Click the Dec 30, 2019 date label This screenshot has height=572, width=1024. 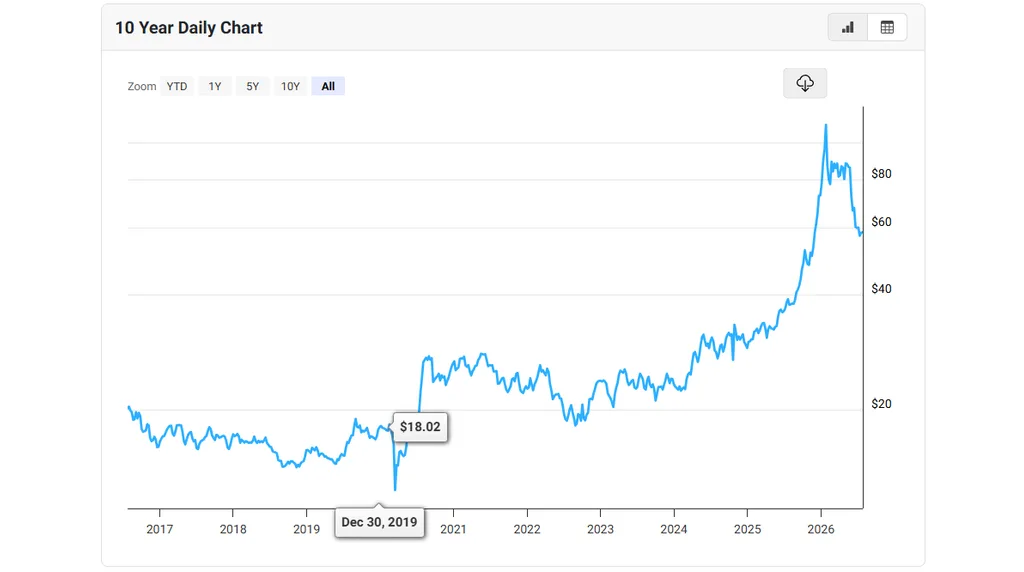tap(379, 522)
